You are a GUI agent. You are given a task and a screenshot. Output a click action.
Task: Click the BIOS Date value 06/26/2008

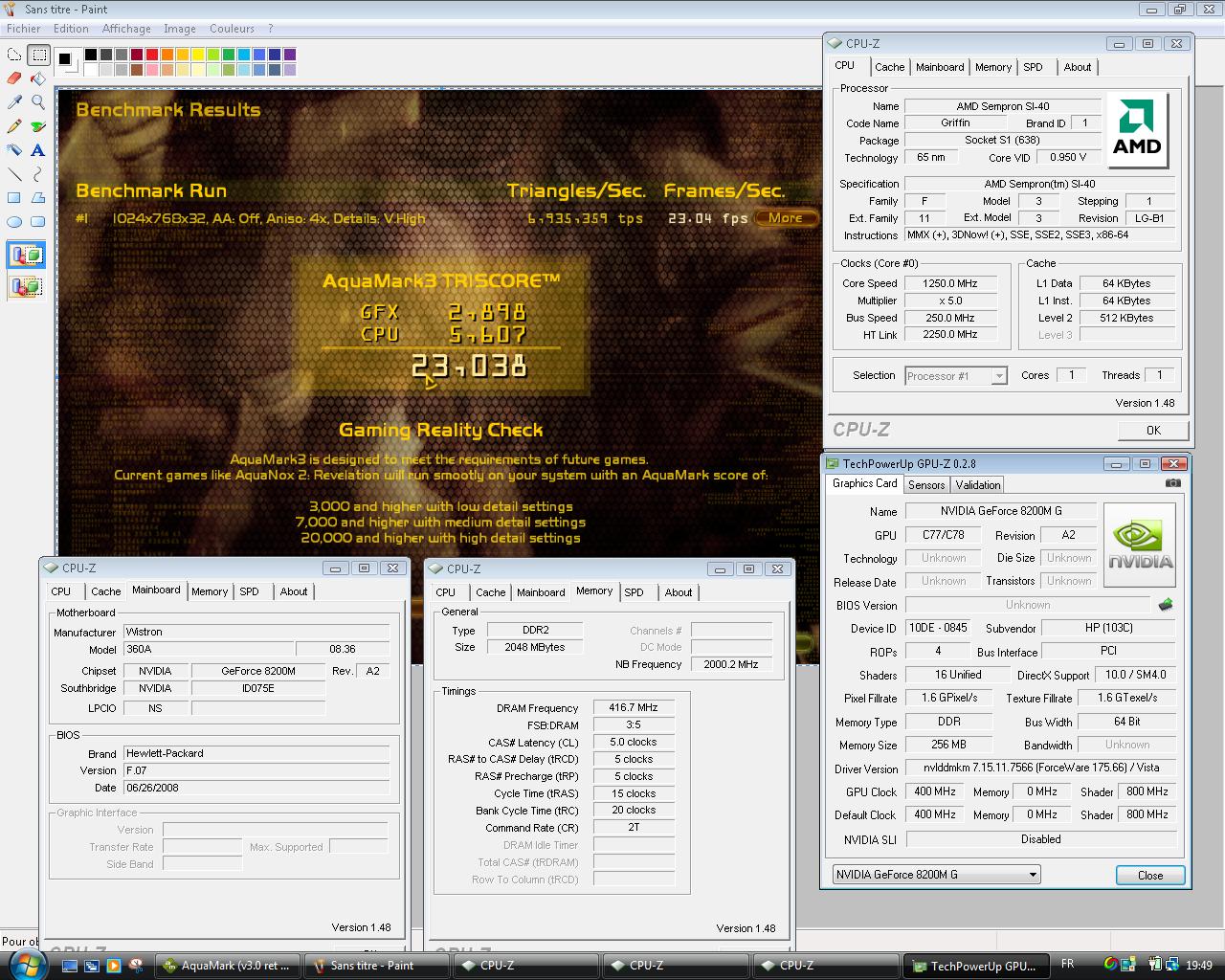tap(256, 788)
